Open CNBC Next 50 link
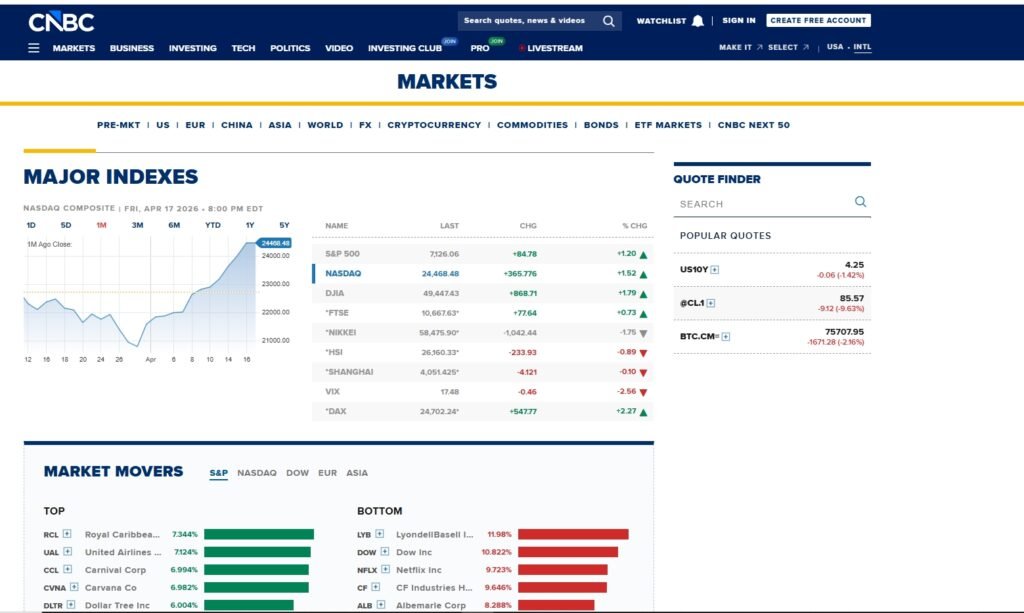The height and width of the screenshot is (613, 1024). coord(754,125)
